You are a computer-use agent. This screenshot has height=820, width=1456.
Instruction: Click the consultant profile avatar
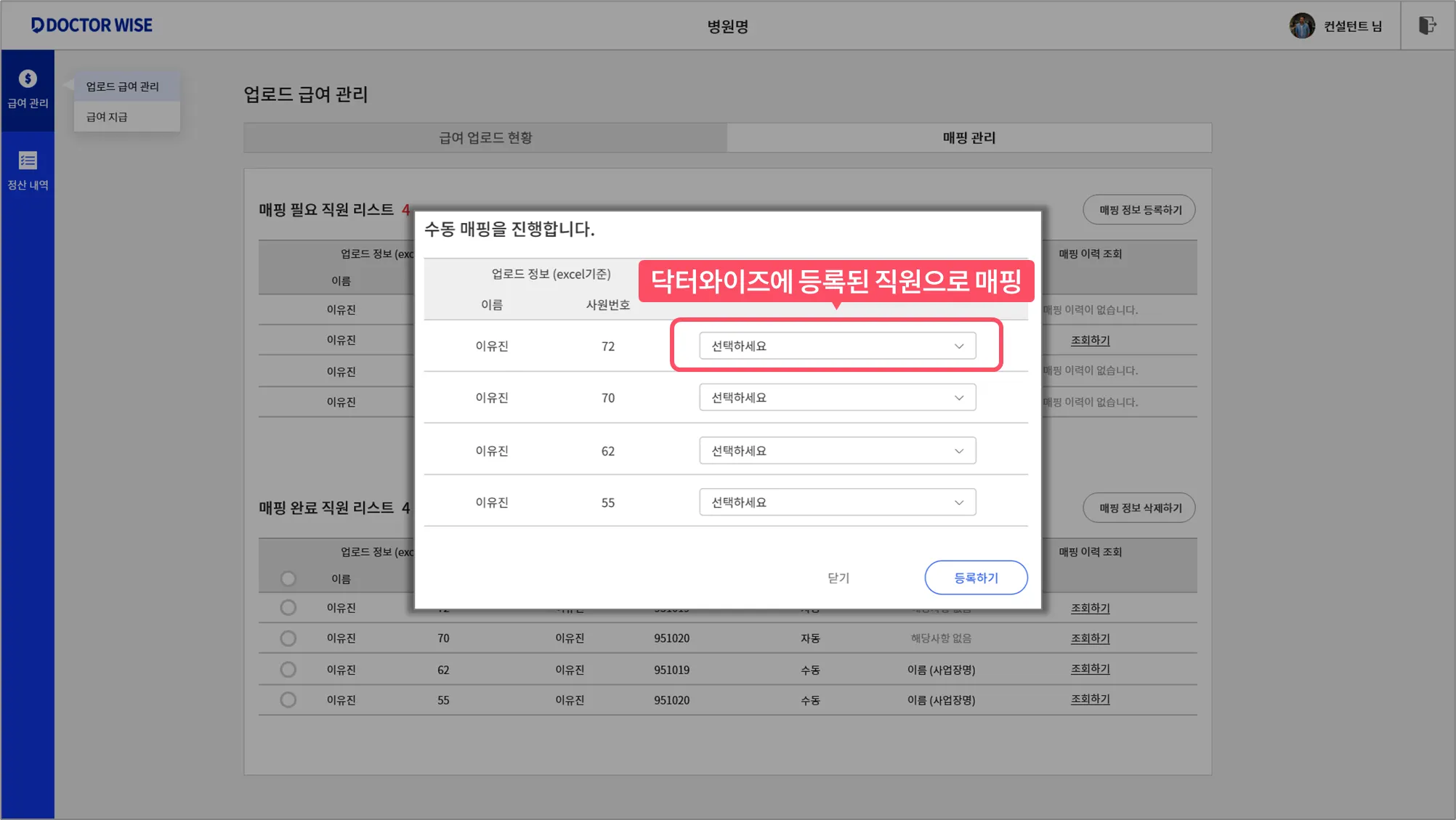tap(1302, 25)
